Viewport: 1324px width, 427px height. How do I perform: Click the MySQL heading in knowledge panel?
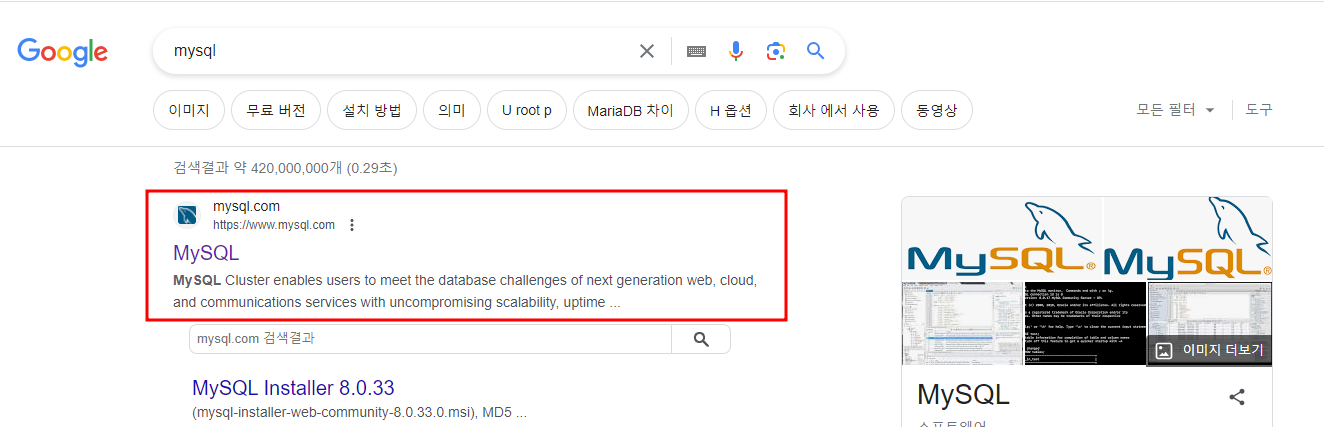(963, 393)
